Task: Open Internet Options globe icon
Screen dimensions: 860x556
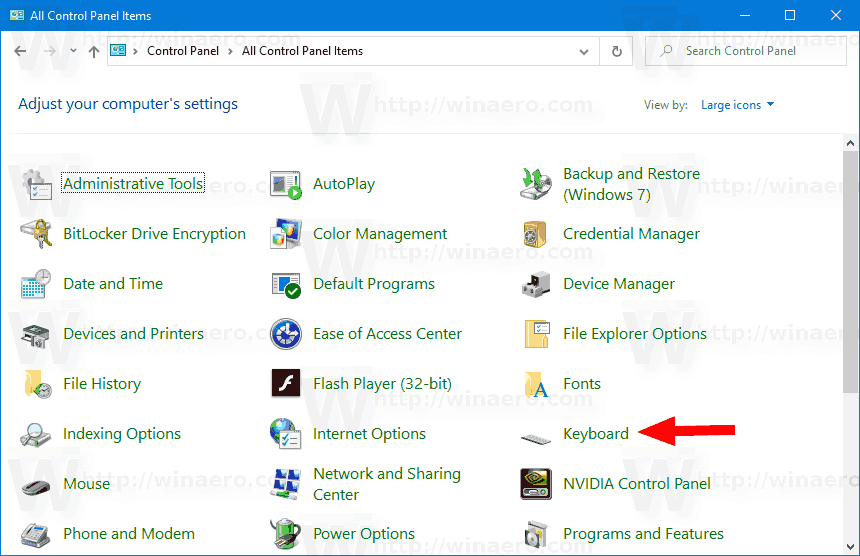Action: (286, 434)
